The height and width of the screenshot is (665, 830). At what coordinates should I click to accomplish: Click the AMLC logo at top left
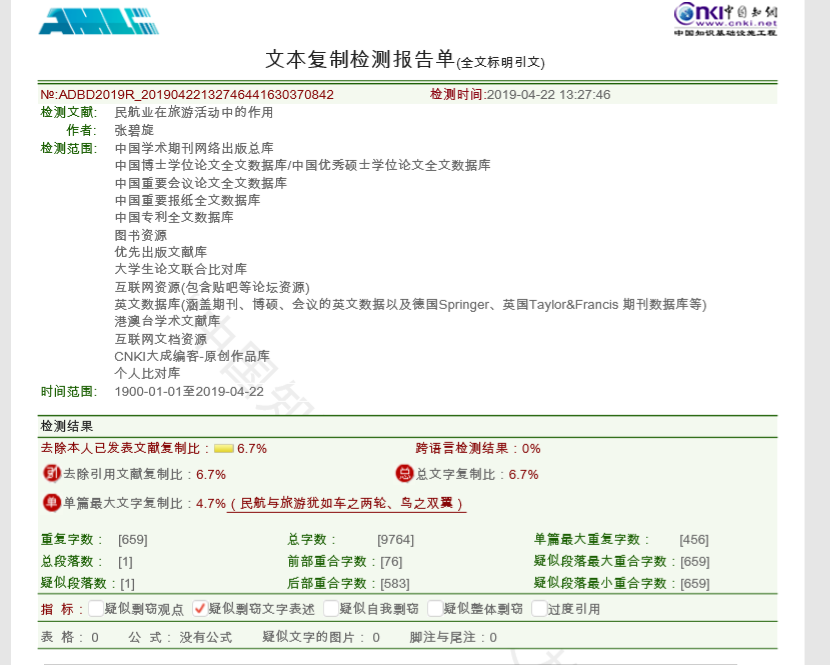[x=98, y=21]
